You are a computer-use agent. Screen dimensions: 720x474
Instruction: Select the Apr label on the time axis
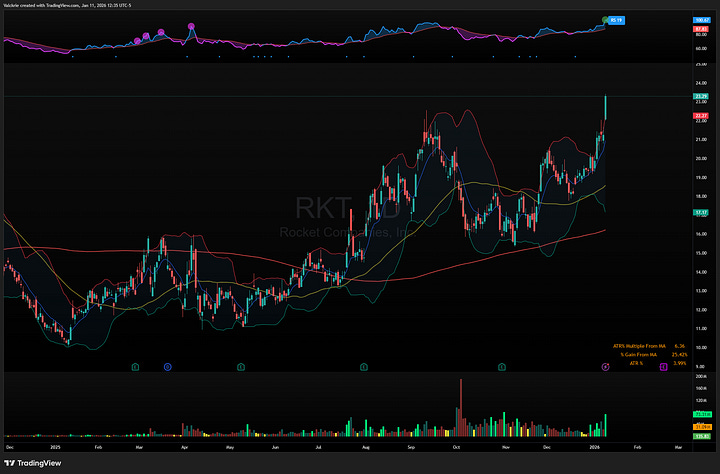pyautogui.click(x=185, y=447)
